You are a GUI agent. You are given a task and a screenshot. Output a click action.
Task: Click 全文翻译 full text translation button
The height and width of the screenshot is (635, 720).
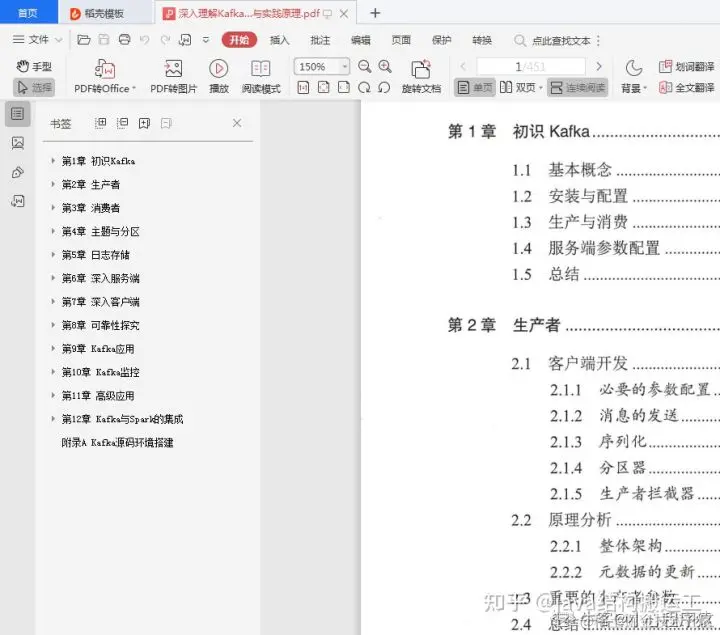click(x=686, y=87)
